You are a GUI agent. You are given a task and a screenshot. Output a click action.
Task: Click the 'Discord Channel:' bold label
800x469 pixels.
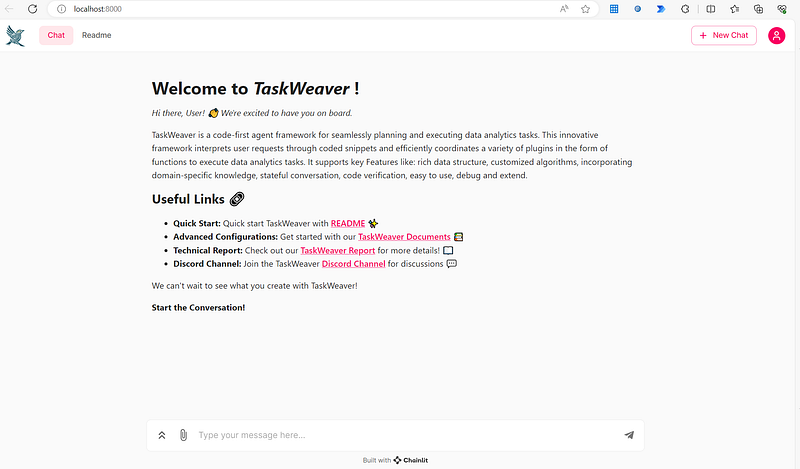tap(207, 264)
